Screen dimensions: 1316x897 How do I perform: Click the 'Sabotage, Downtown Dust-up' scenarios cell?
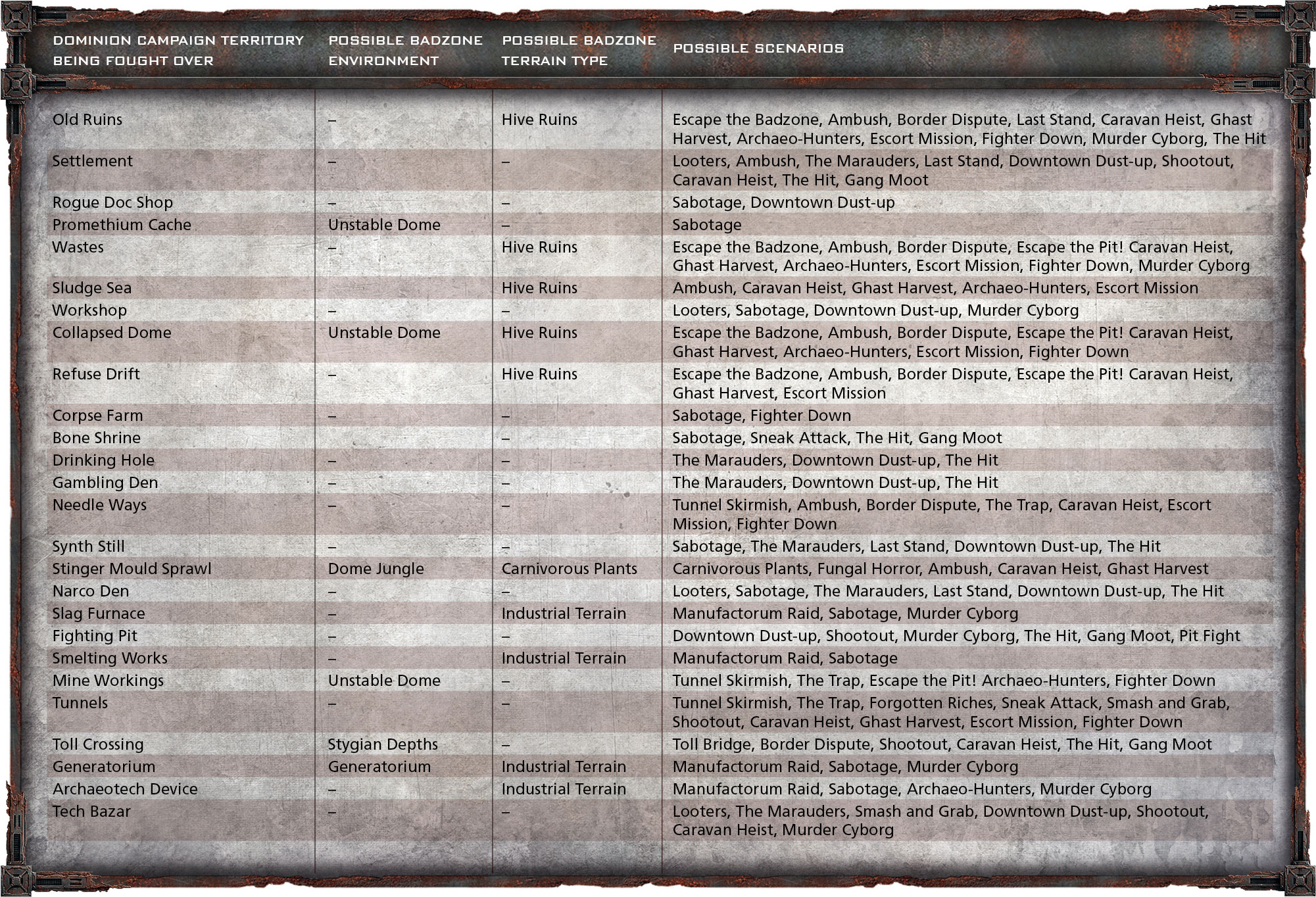(784, 203)
